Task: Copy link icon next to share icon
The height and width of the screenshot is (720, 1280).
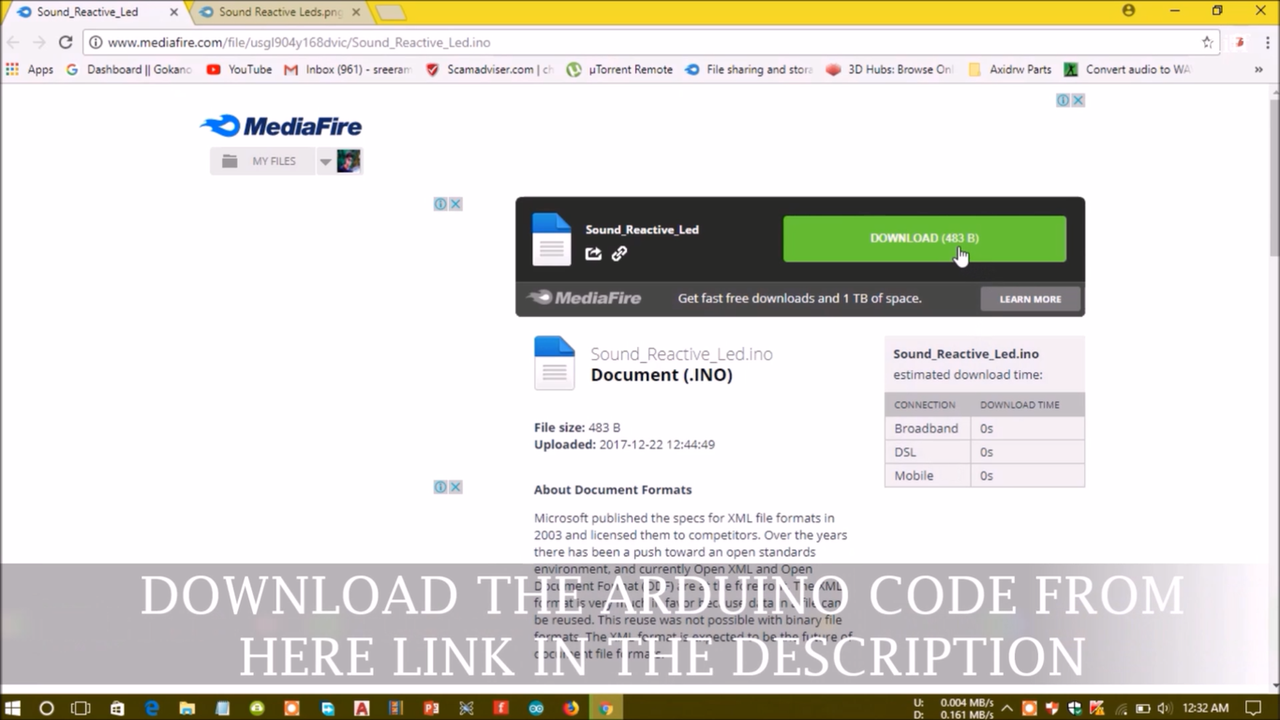Action: (x=619, y=254)
